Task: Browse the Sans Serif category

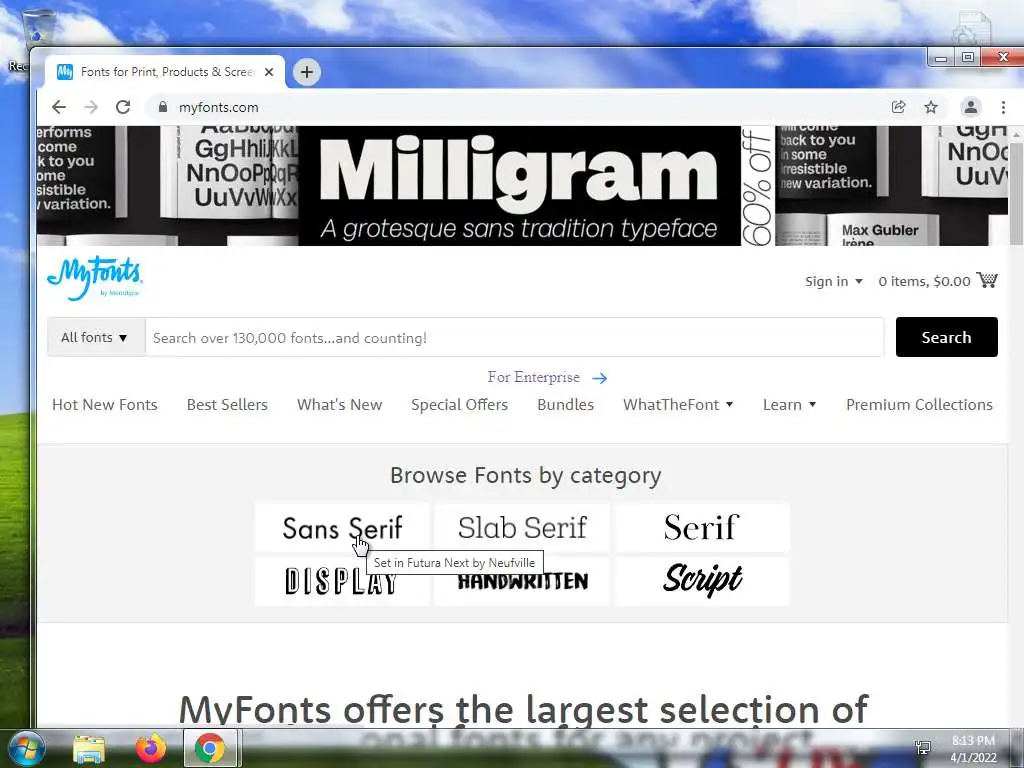Action: pyautogui.click(x=342, y=528)
